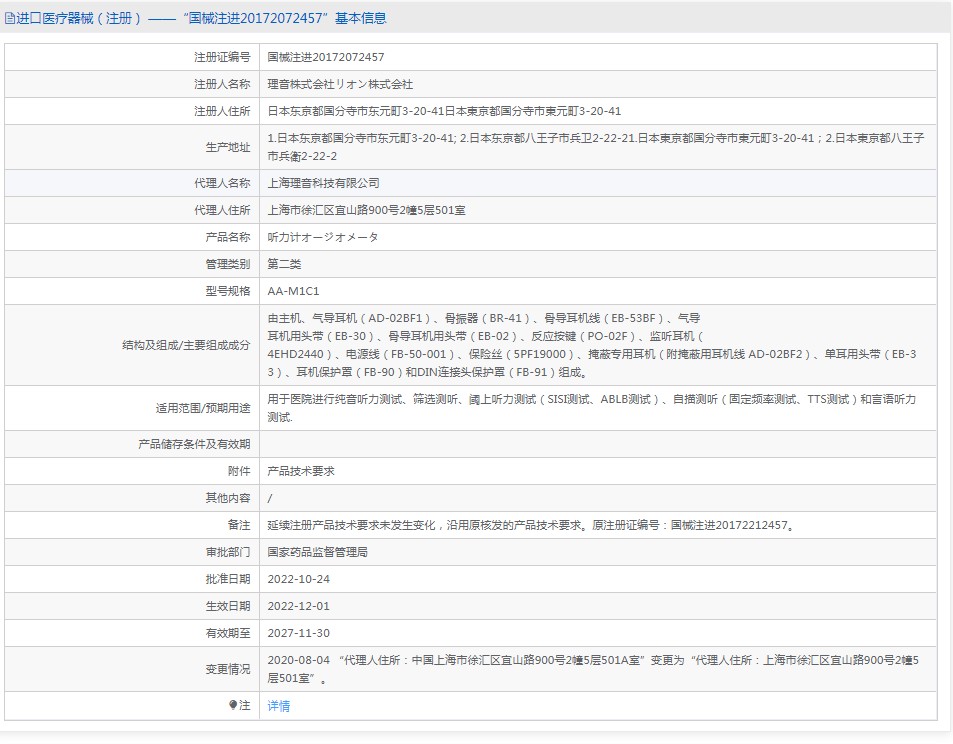Viewport: 953px width, 744px height.
Task: Click the 结构及组成/主要组成成分 label
Action: pos(186,345)
